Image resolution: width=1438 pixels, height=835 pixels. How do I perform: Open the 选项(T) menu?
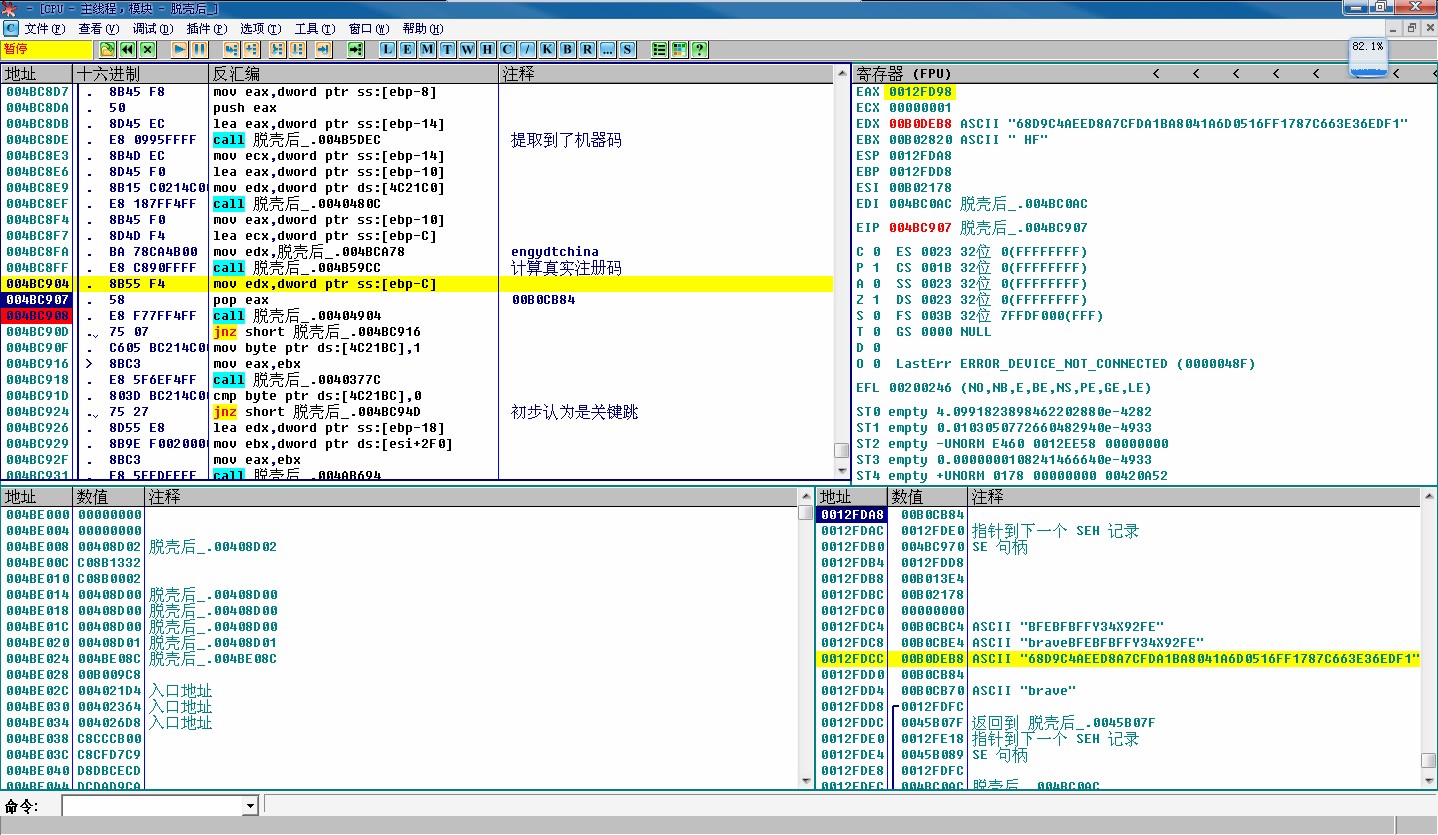click(261, 29)
